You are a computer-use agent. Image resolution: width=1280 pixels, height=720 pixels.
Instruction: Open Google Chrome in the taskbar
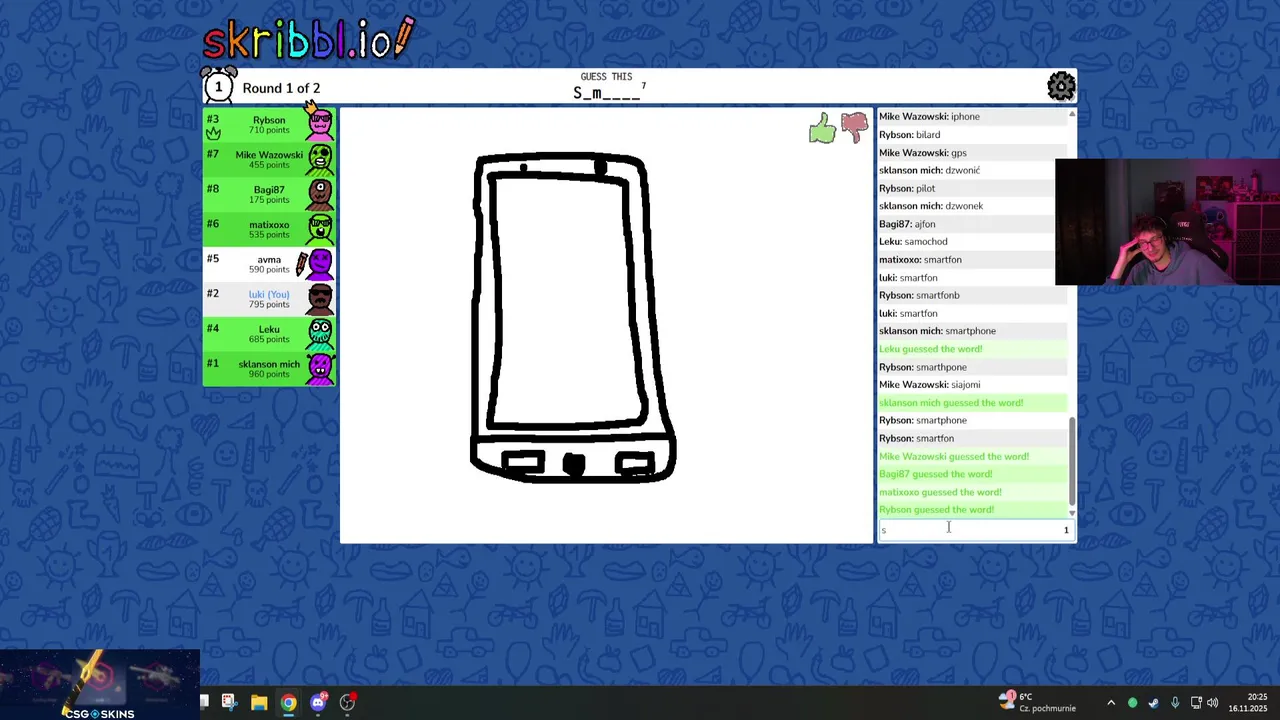click(x=288, y=703)
